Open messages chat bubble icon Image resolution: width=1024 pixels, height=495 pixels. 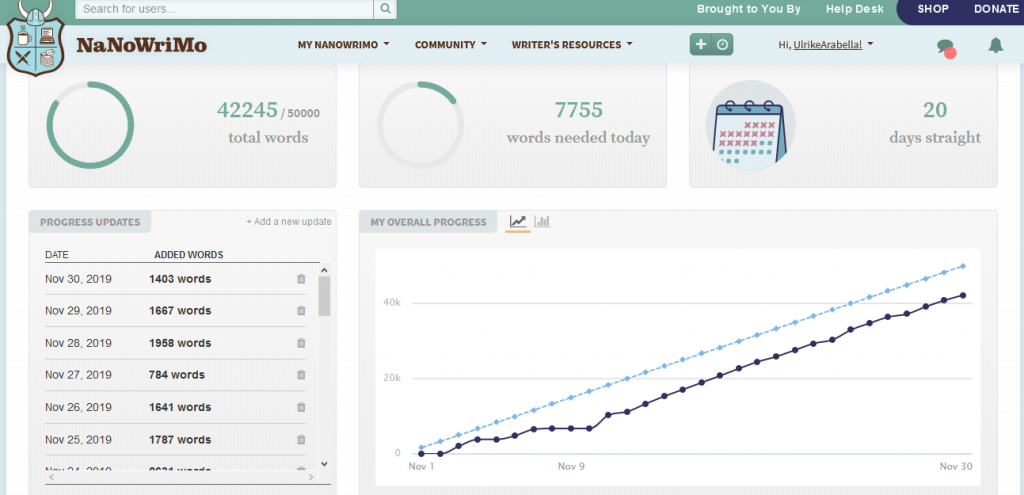946,47
